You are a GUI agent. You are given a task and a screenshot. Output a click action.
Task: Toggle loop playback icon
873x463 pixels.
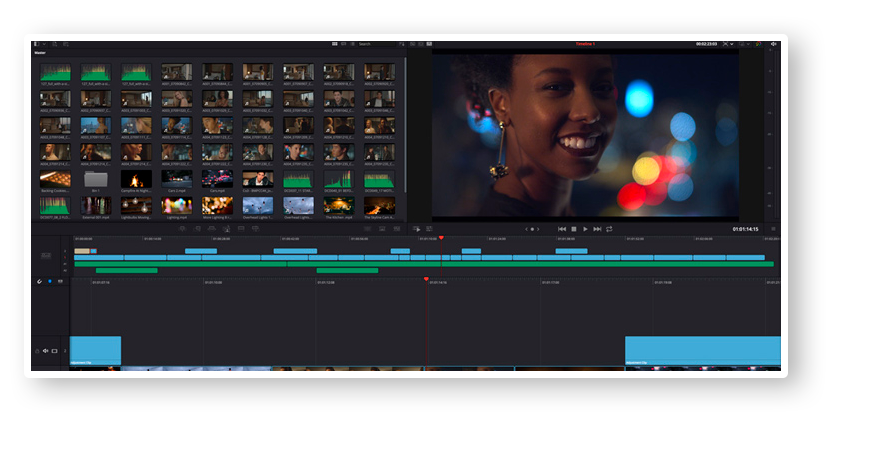coord(609,229)
